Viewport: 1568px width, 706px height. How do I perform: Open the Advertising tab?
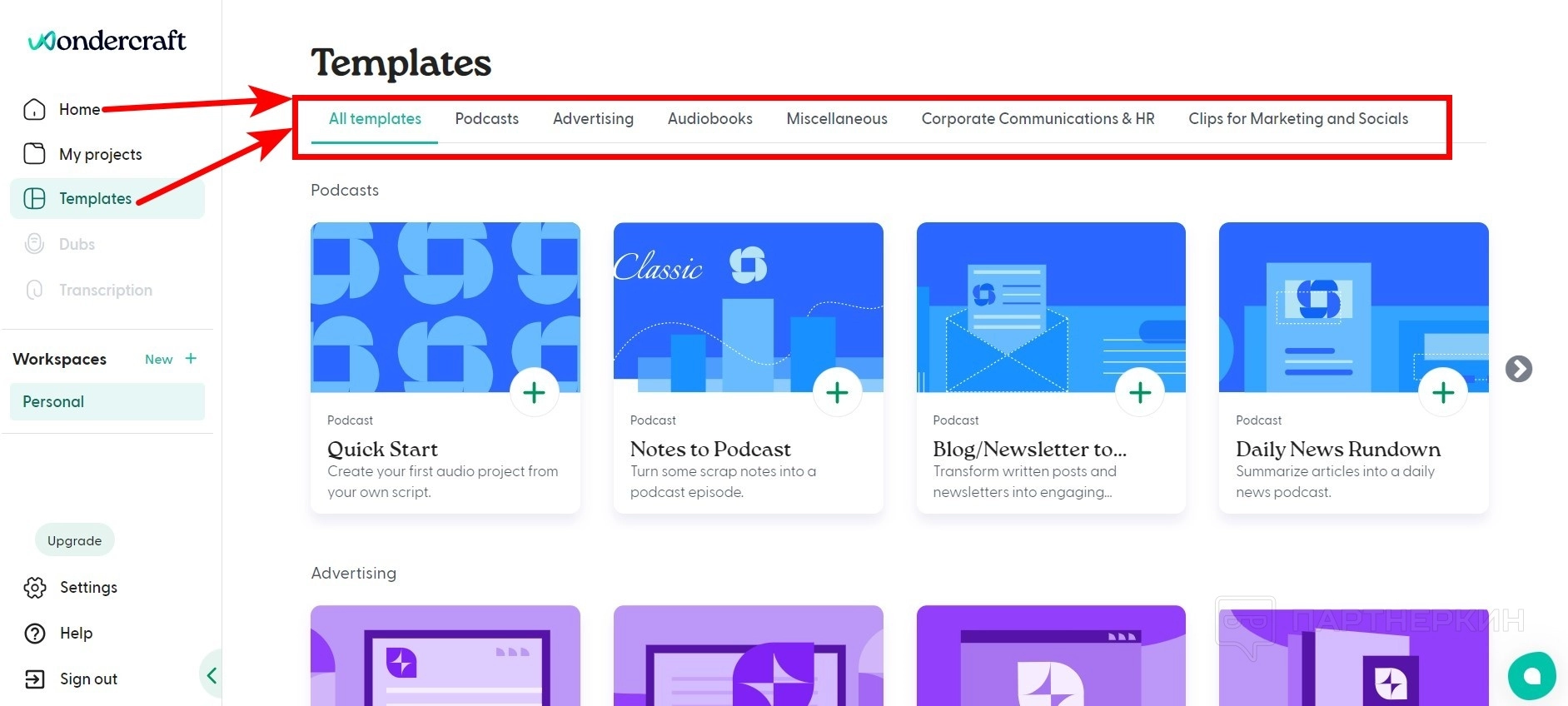[593, 119]
